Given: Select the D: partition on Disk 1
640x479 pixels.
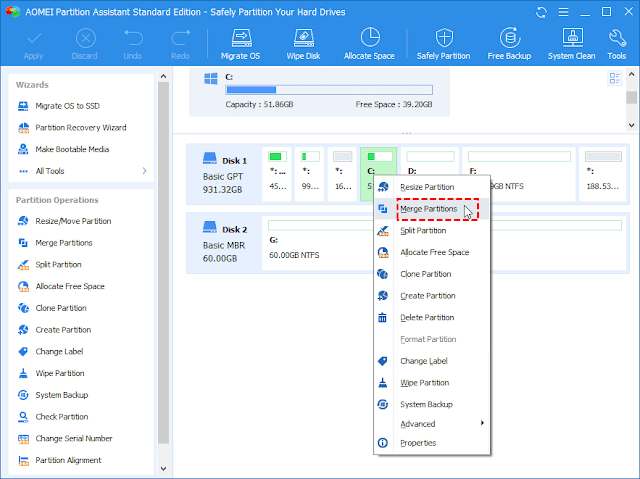Looking at the screenshot, I should click(x=430, y=162).
